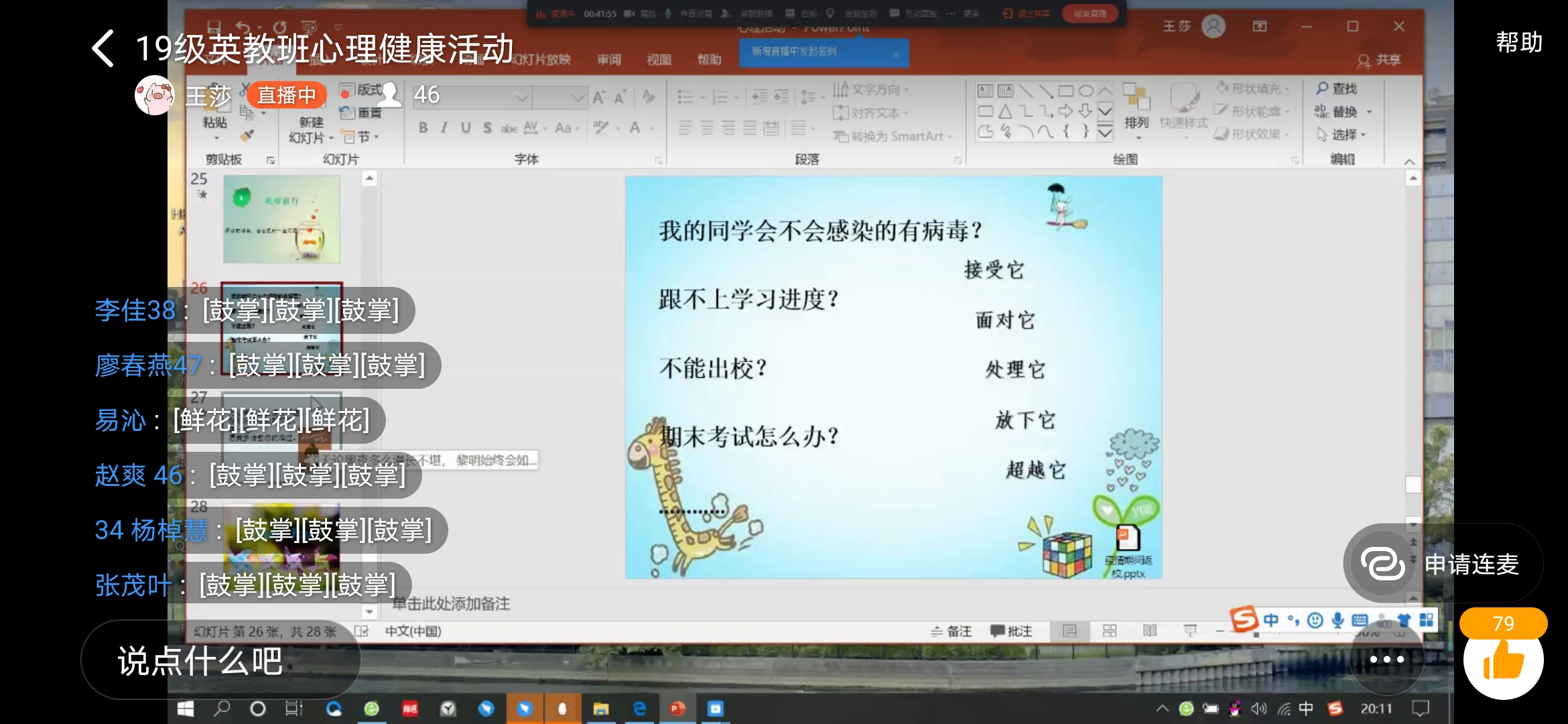Click the PowerPoint icon in the taskbar

pos(677,709)
